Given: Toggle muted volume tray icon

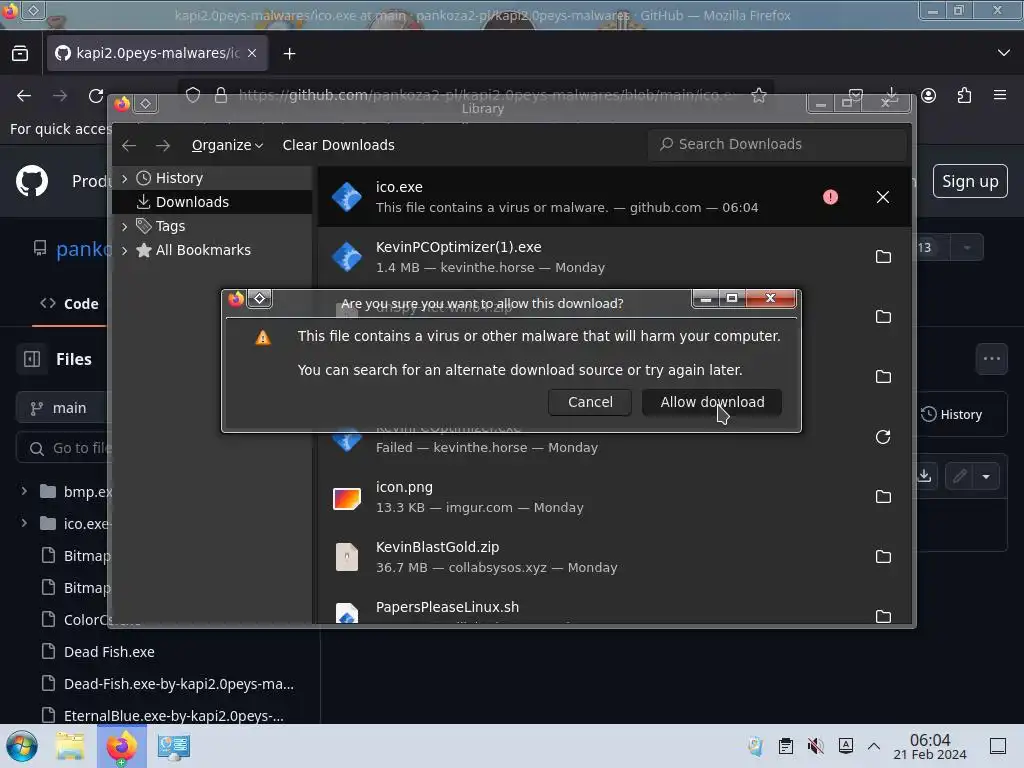Looking at the screenshot, I should (x=816, y=746).
